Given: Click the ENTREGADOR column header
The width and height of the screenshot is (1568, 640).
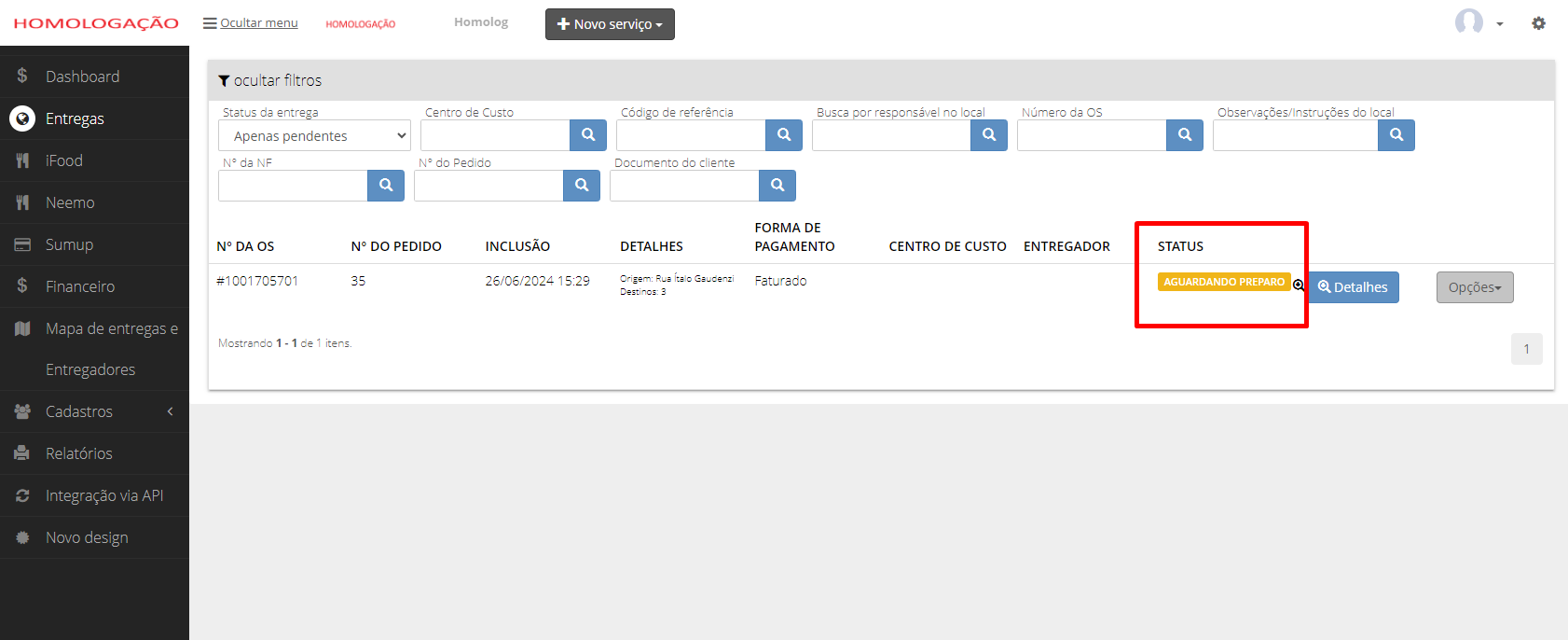Looking at the screenshot, I should (x=1066, y=246).
